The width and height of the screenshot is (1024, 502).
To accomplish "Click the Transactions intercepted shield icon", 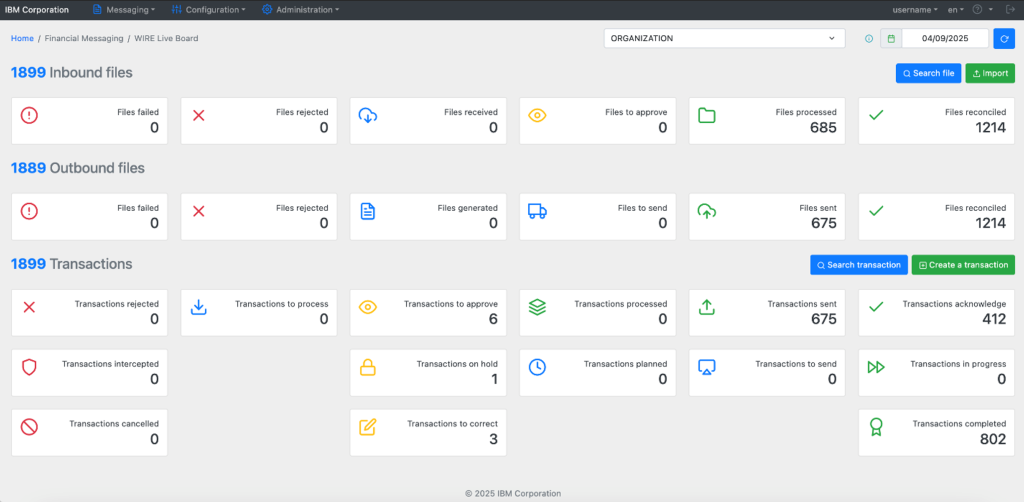I will click(x=29, y=367).
